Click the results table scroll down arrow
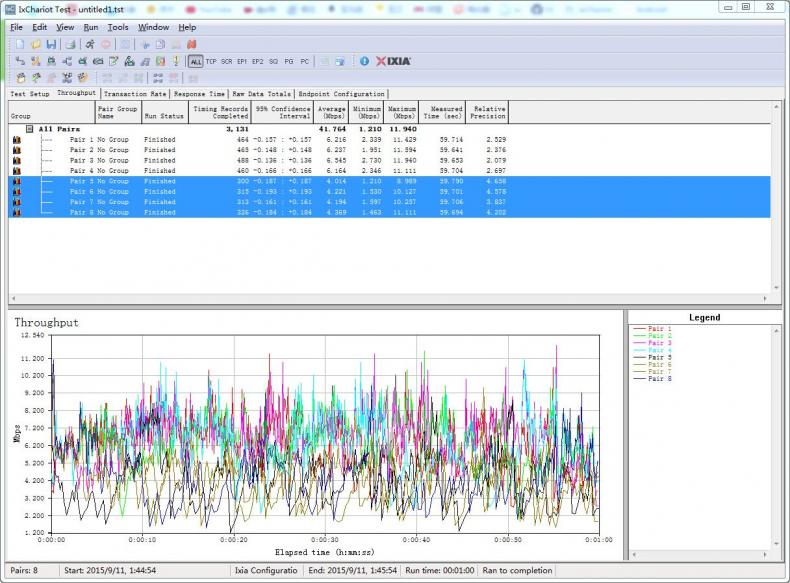This screenshot has height=583, width=790. 776,288
